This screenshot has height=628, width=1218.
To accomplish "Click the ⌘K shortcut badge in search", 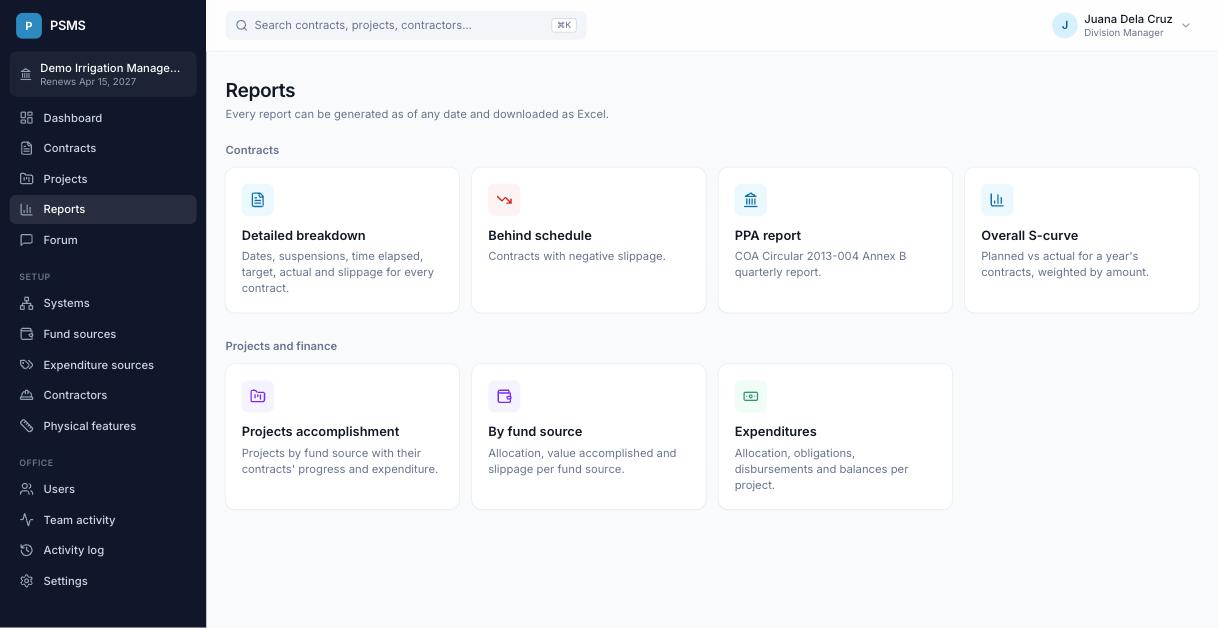I will pyautogui.click(x=564, y=25).
